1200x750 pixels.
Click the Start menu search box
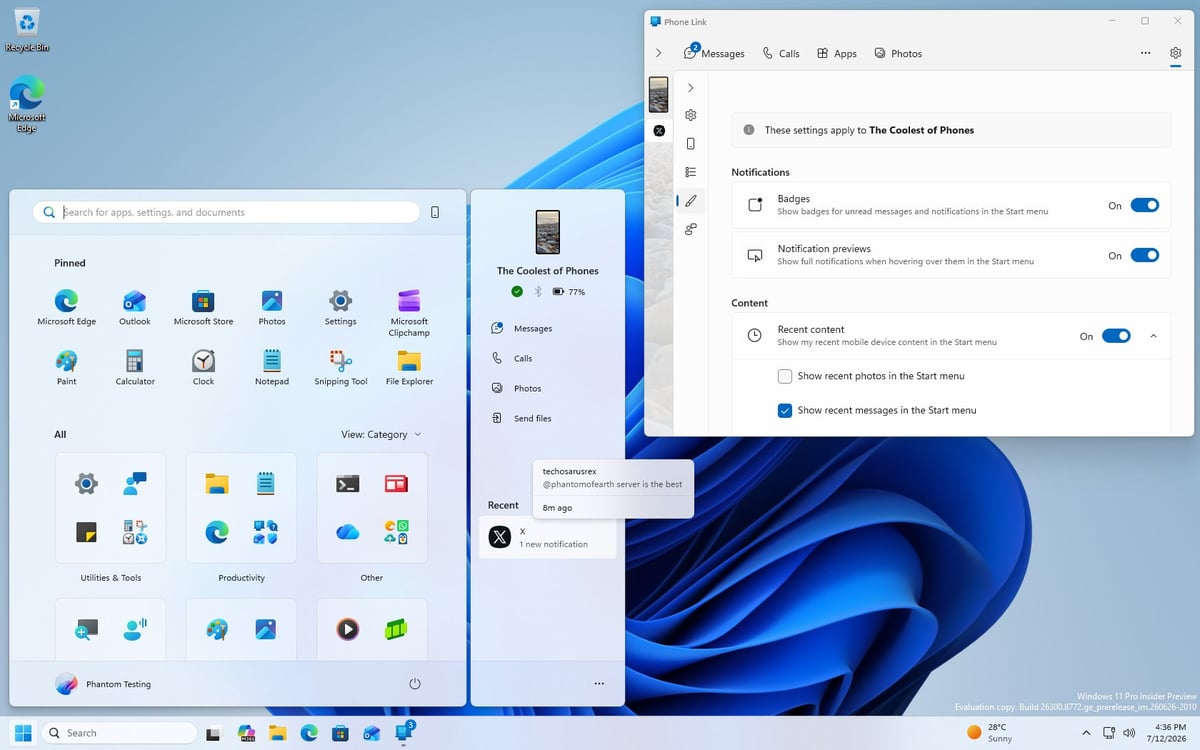pos(226,212)
